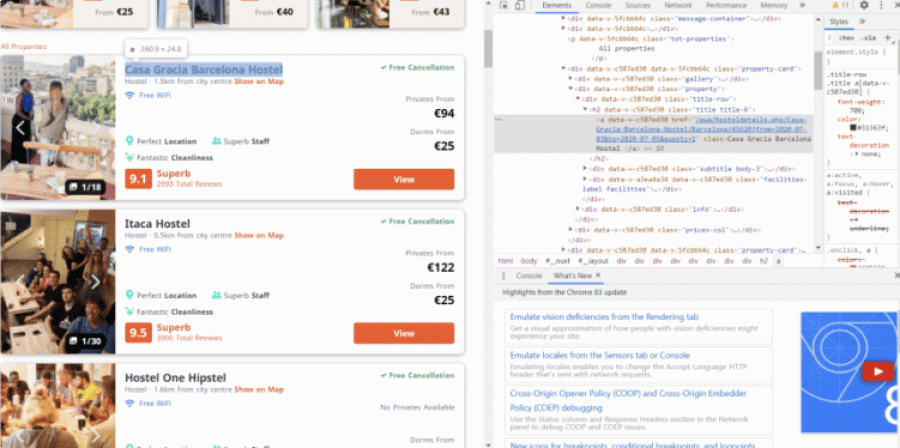Show more DevTools panels chevron
Viewport: 900px width, 448px height.
(802, 6)
